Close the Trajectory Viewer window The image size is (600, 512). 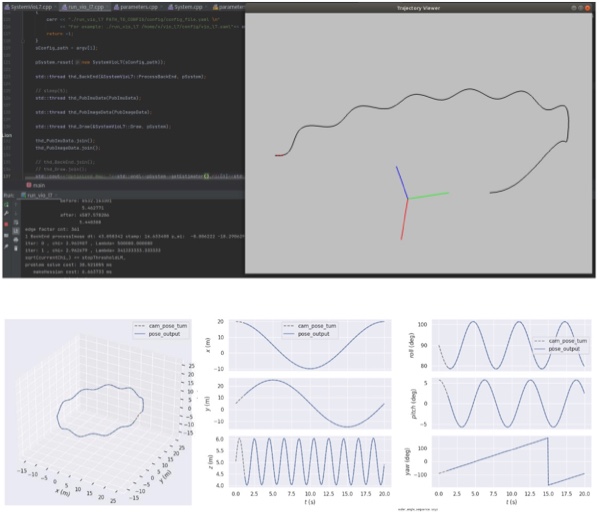point(587,8)
